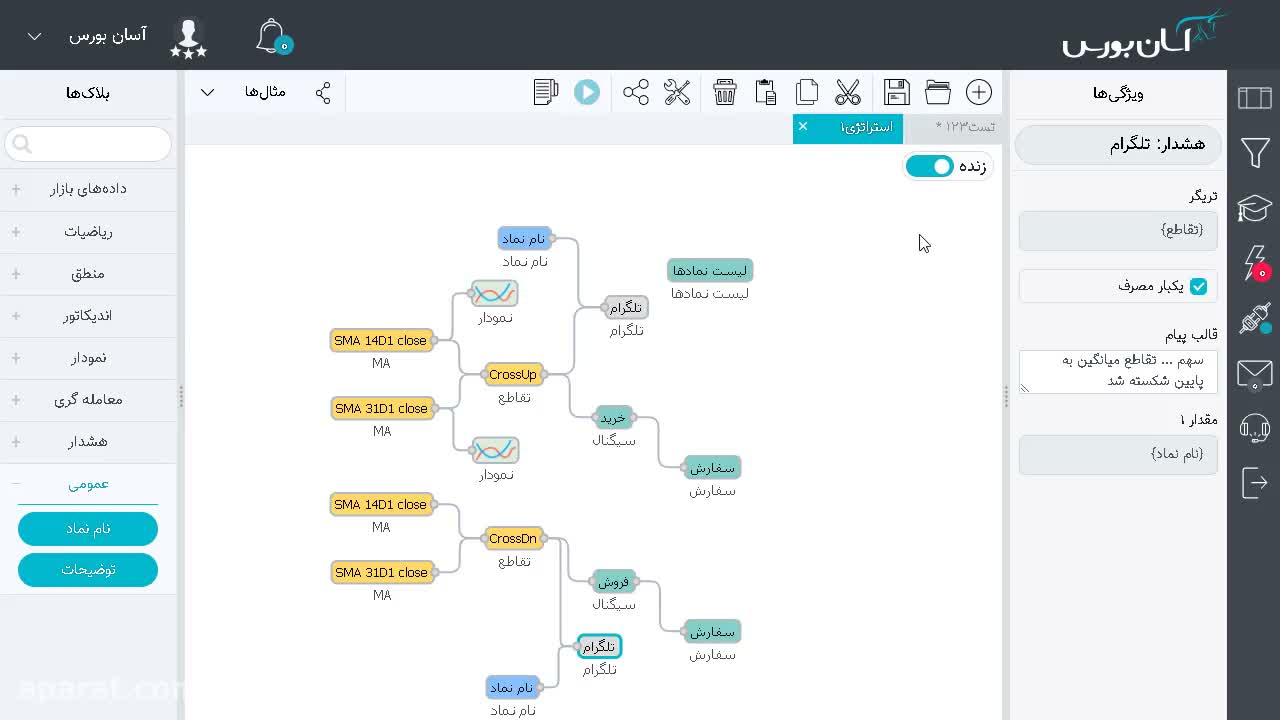Click the blocks search input field

(88, 144)
